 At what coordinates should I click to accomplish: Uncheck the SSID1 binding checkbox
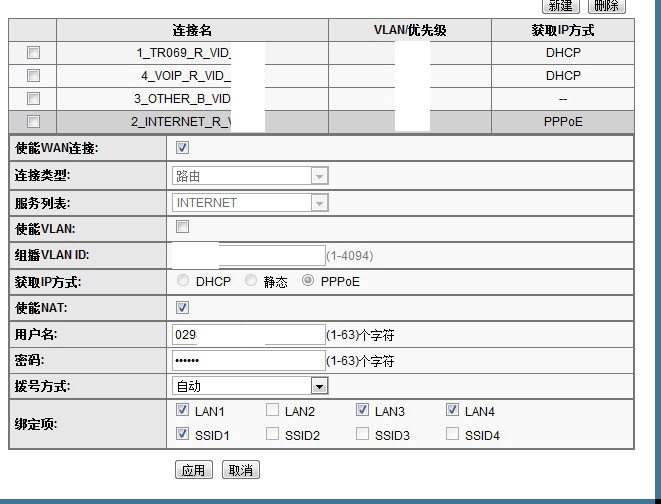(x=183, y=434)
